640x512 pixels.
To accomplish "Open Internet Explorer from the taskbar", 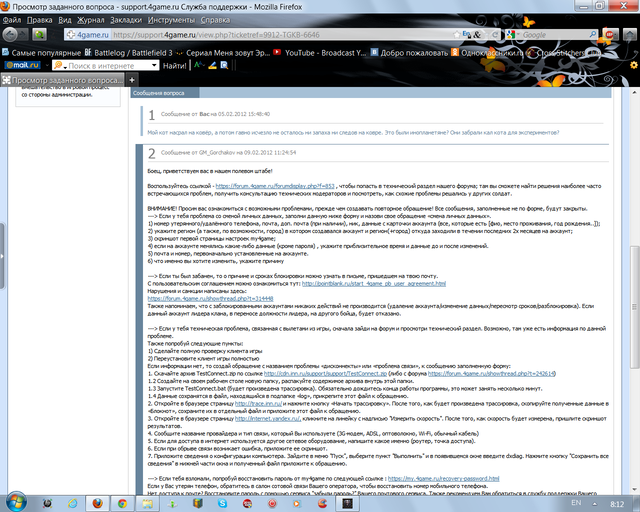I will 72,503.
